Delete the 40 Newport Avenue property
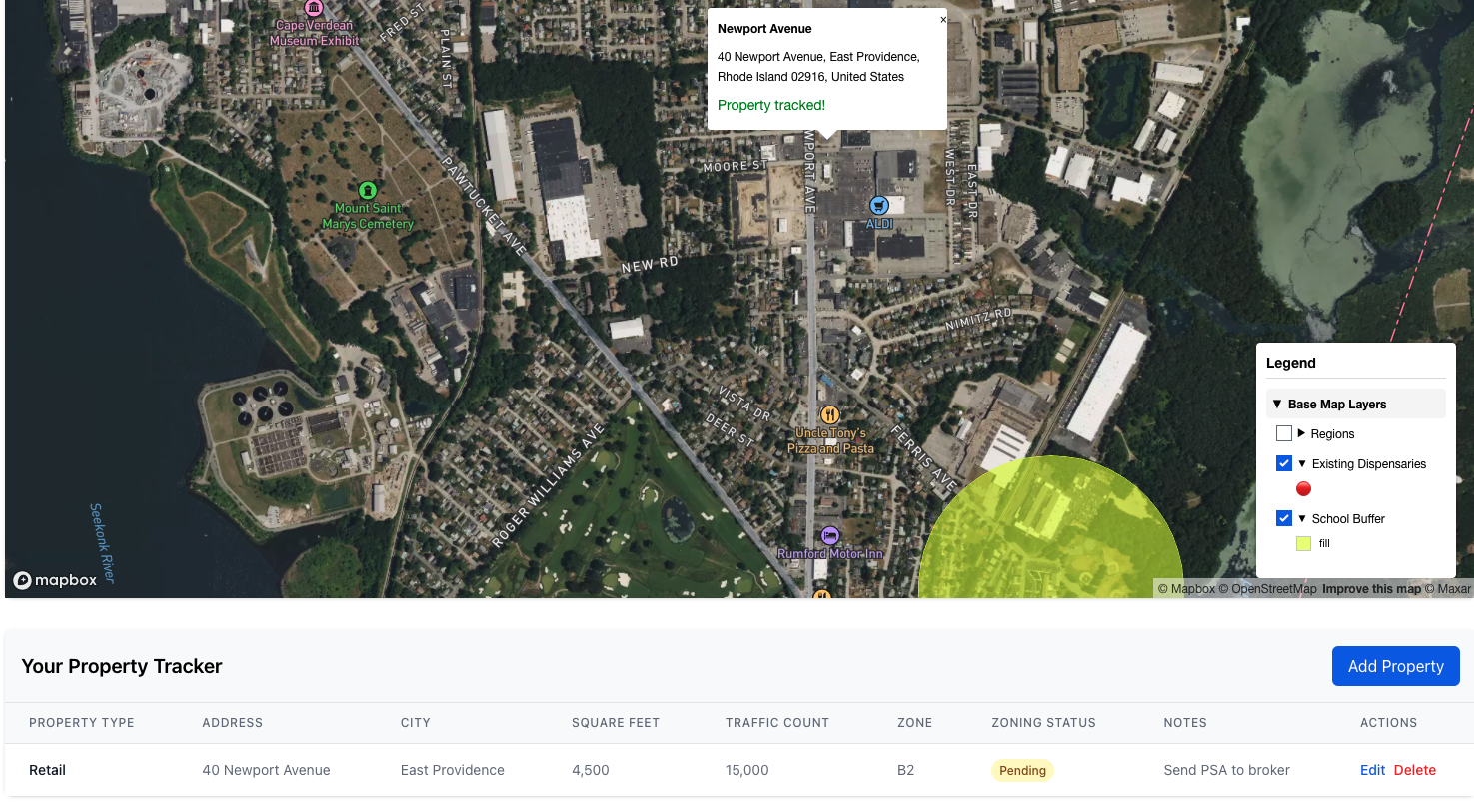Screen dimensions: 1474x812 pyautogui.click(x=1414, y=770)
